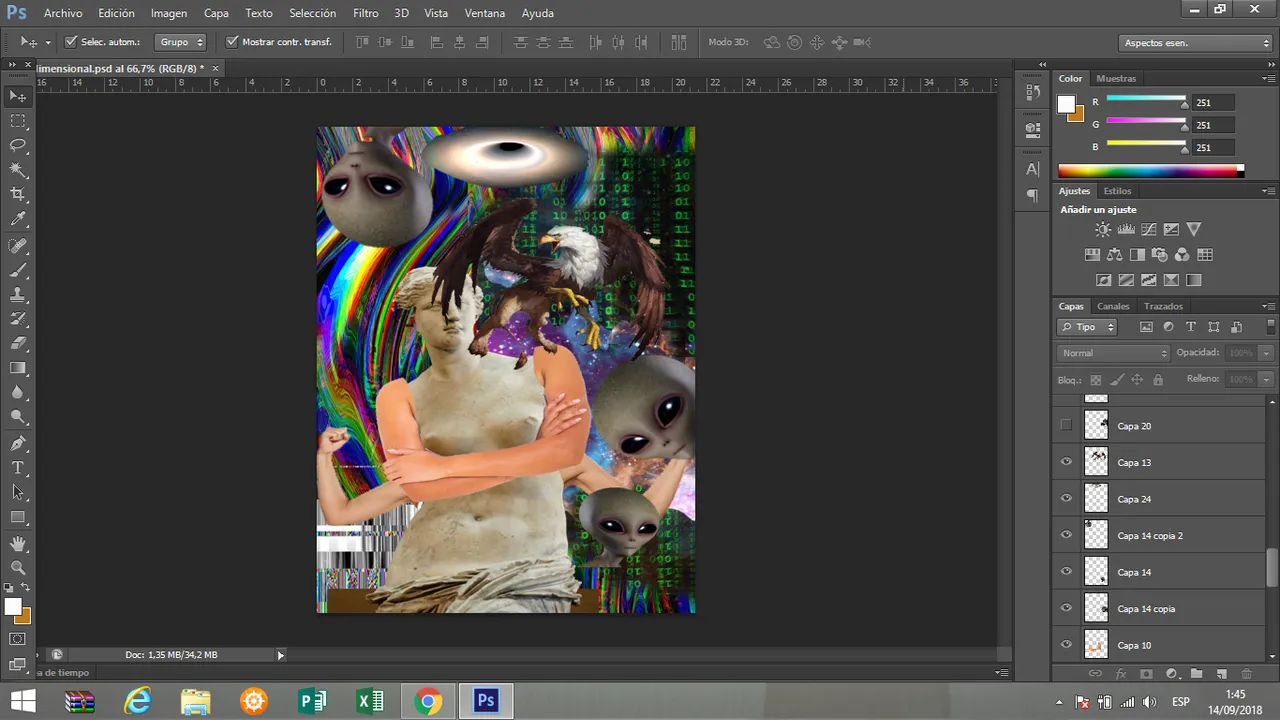Open the Ventana menu
1280x720 pixels.
[x=485, y=13]
